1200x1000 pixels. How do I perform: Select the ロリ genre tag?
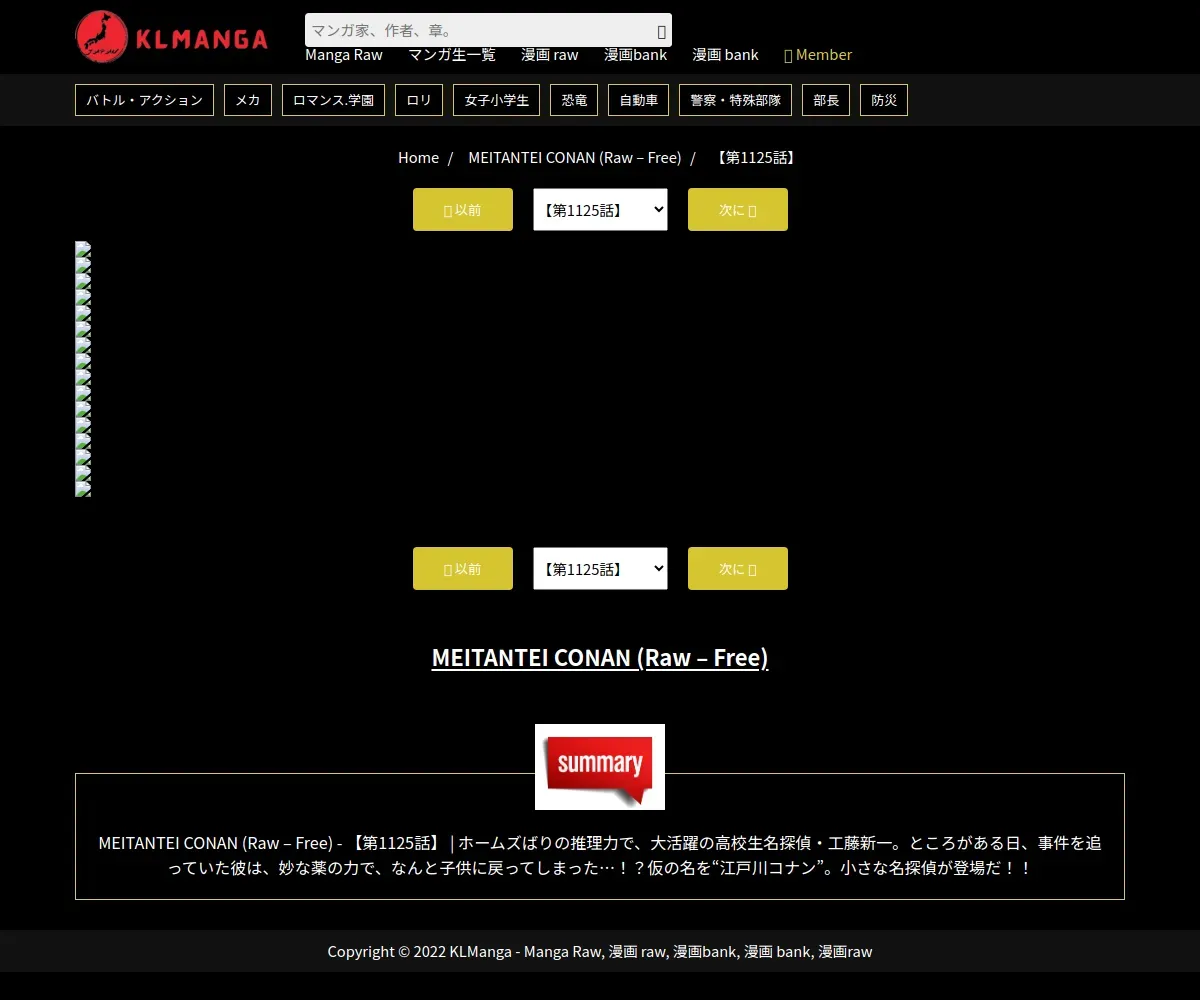[419, 100]
